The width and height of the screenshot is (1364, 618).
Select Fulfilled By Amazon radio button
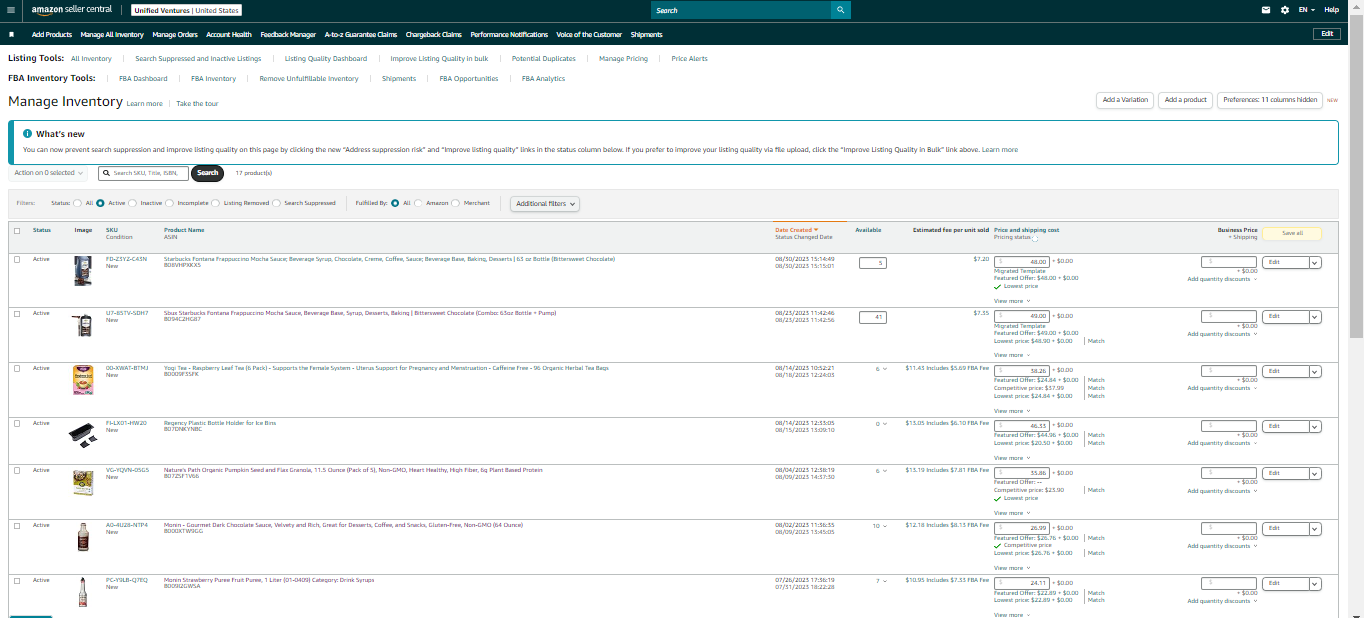418,203
